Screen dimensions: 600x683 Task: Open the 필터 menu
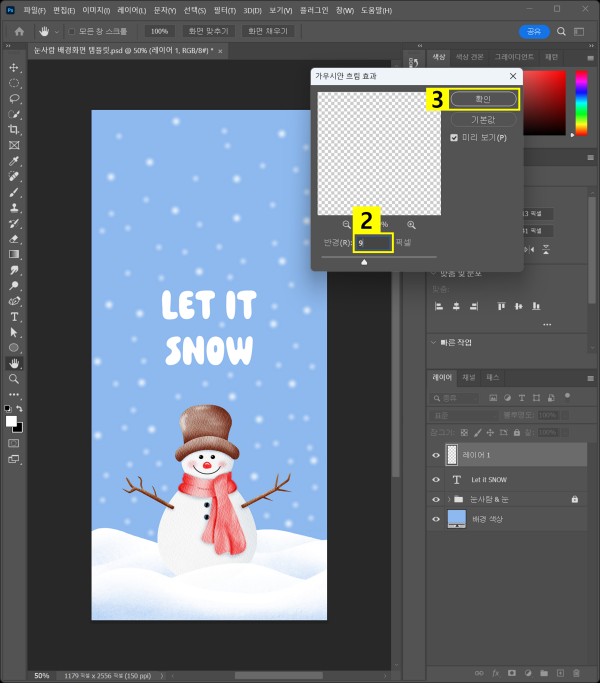coord(225,10)
